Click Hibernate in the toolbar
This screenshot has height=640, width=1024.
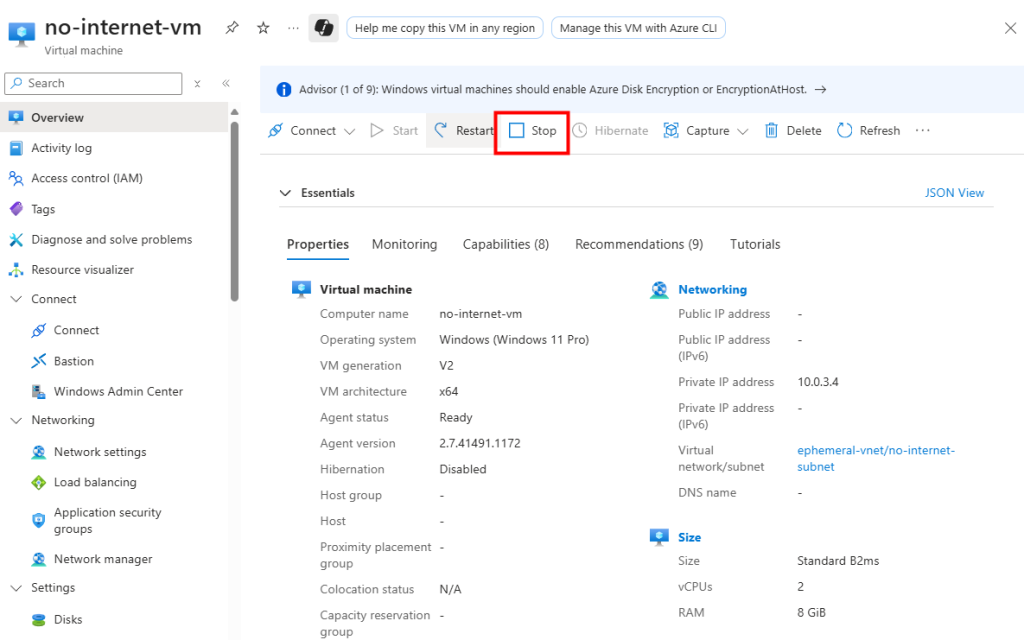611,131
